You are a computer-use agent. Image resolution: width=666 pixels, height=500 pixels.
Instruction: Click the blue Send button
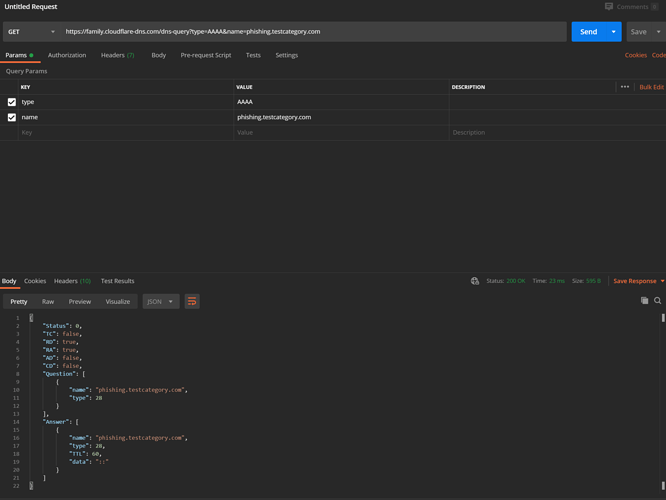589,32
